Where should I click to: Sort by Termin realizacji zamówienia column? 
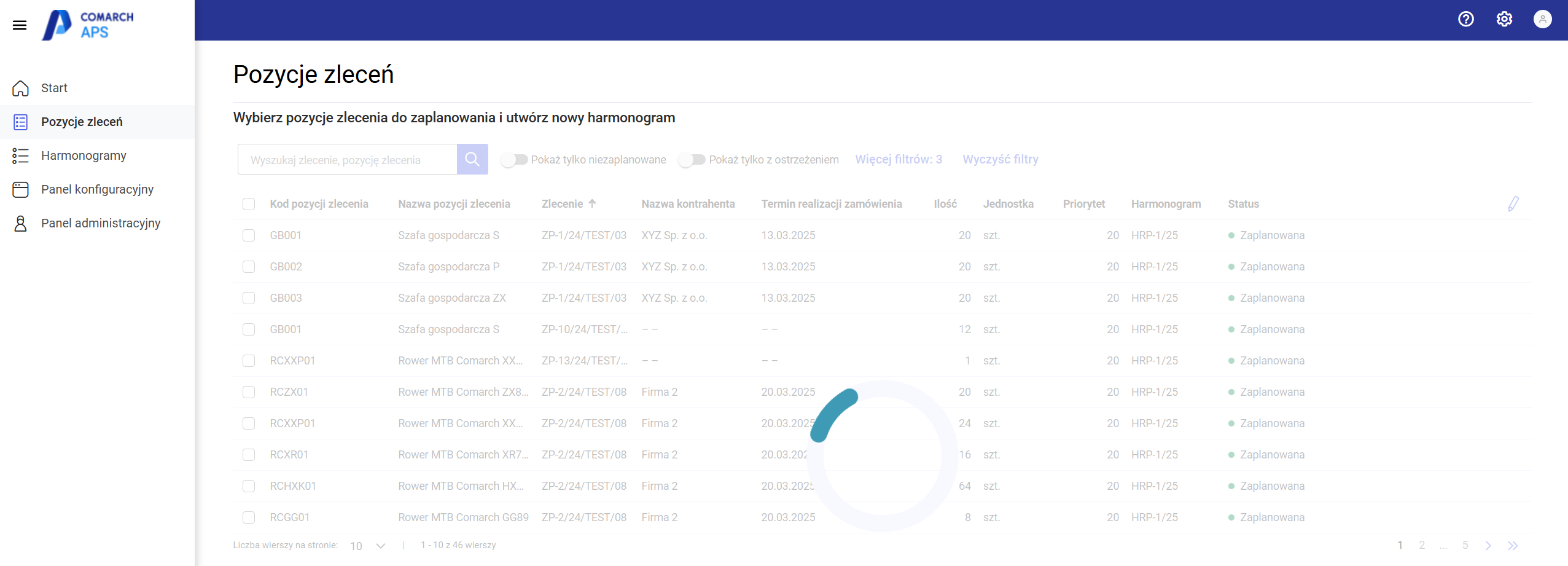[x=832, y=204]
